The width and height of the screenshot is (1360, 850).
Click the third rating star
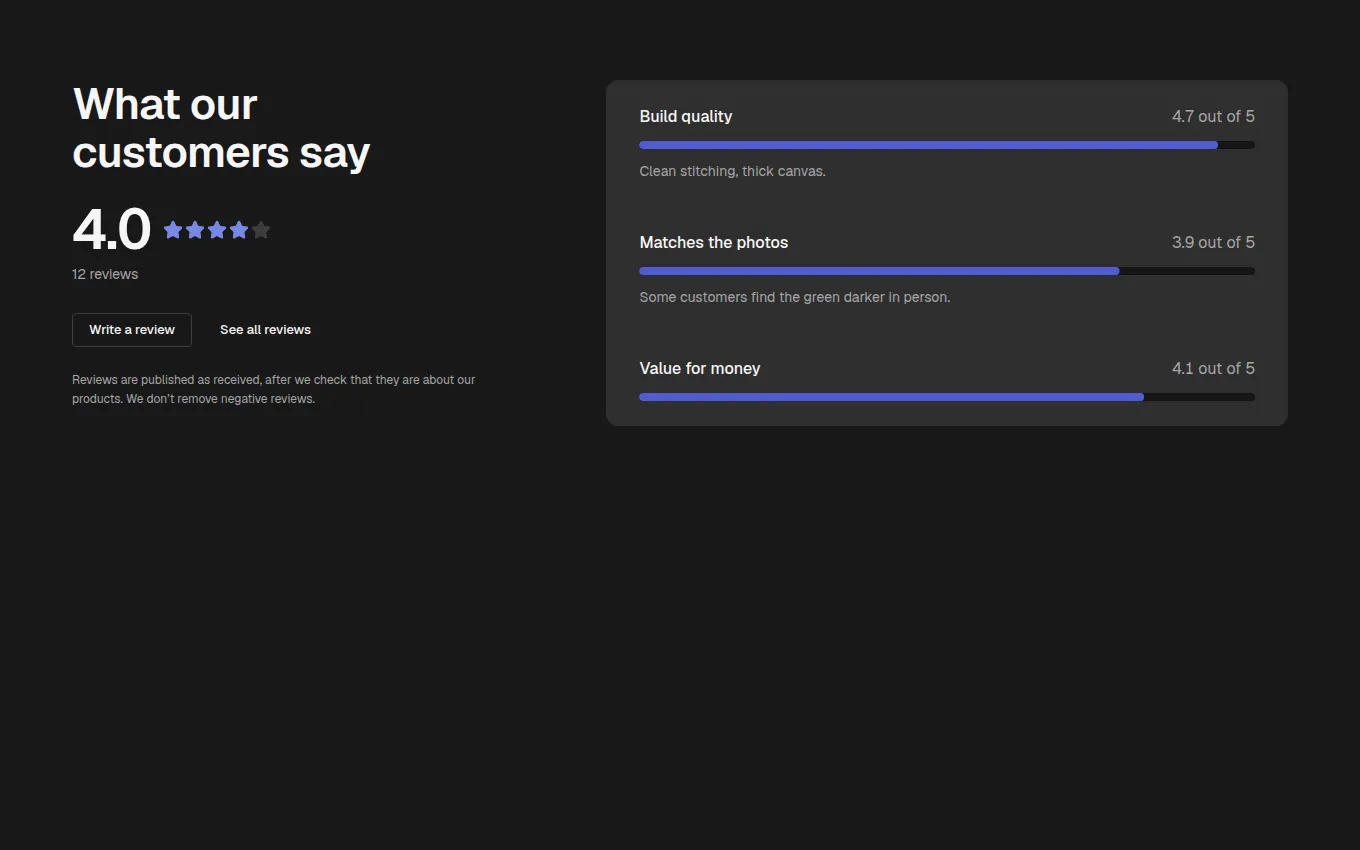[x=217, y=230]
